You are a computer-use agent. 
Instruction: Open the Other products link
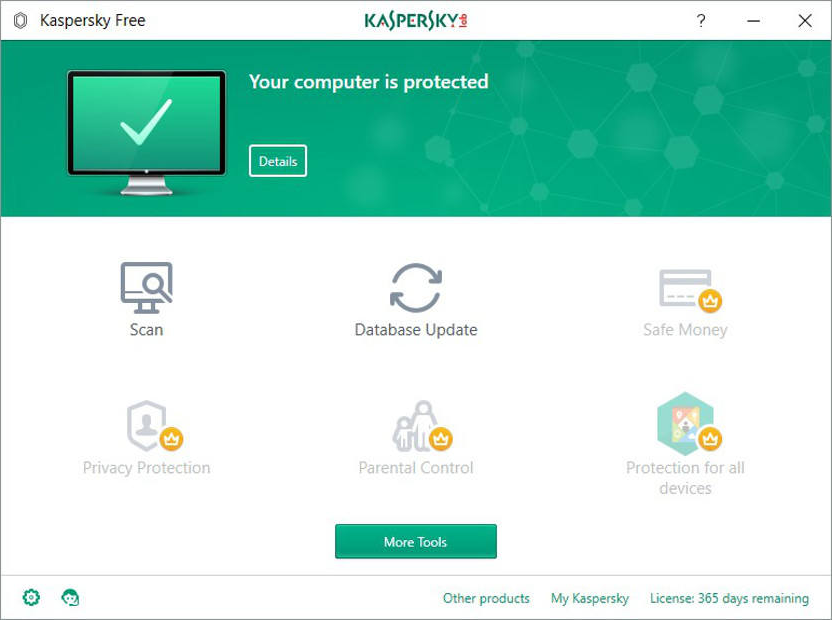(x=486, y=598)
